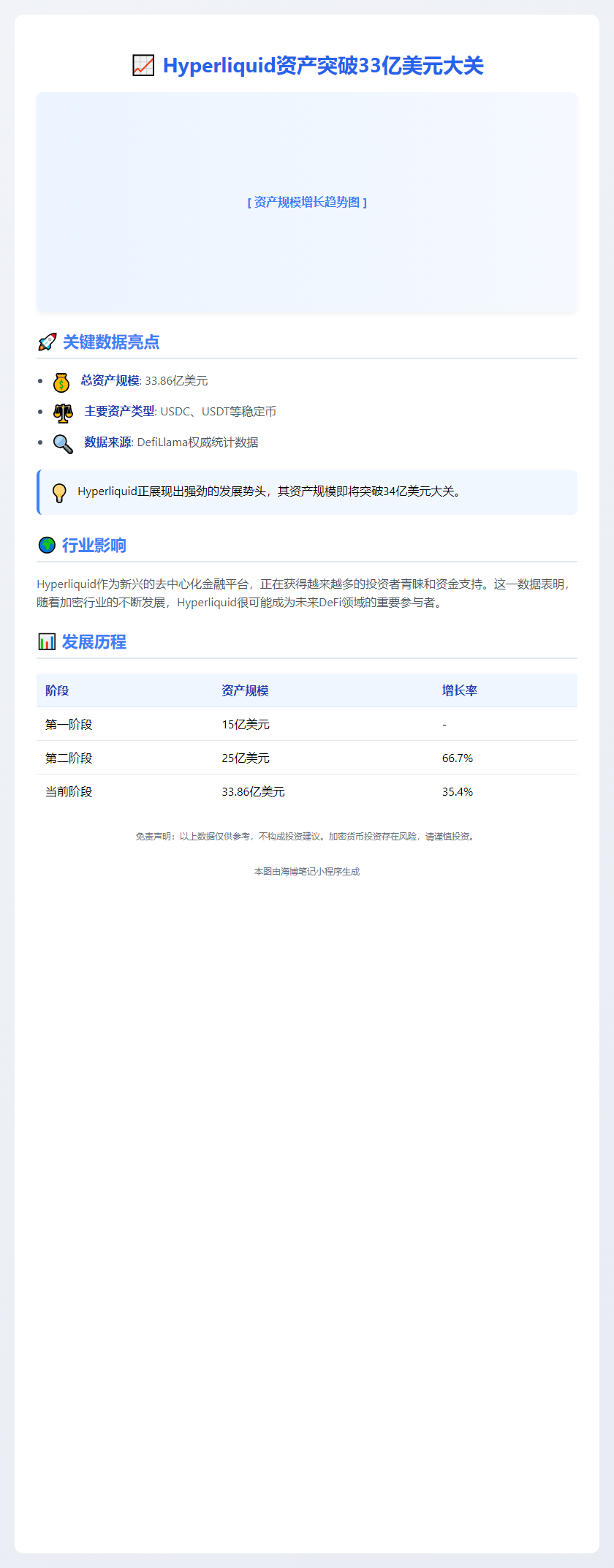Click the paragraph starting Hyperliquid作为新兴的

307,593
